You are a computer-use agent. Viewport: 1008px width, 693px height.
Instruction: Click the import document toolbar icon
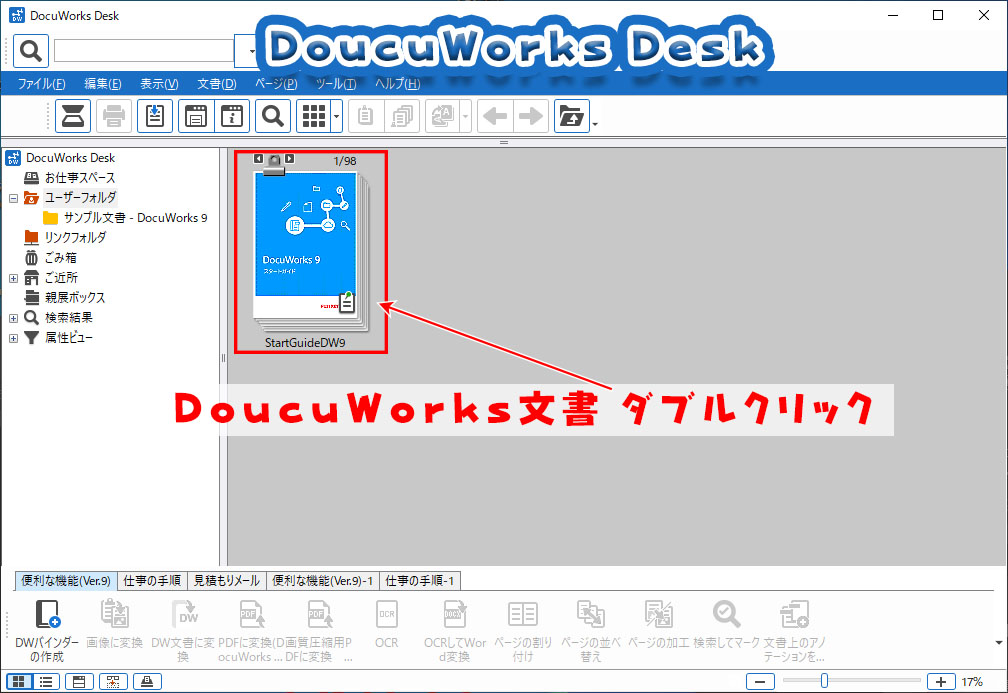[155, 116]
